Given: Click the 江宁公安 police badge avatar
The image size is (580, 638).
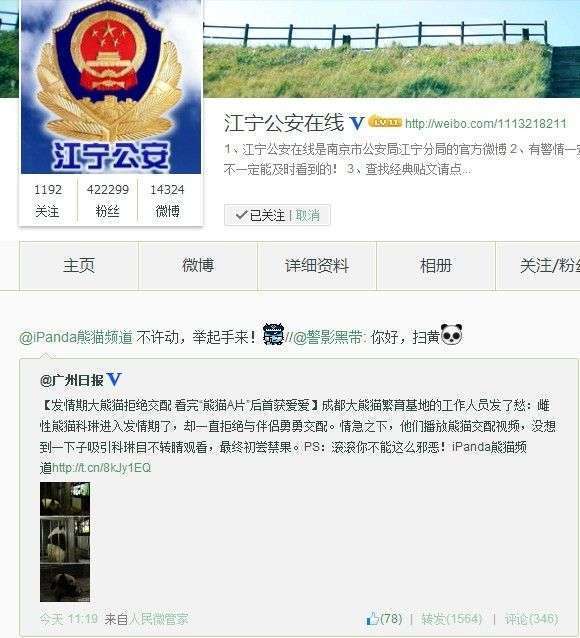Looking at the screenshot, I should [x=111, y=87].
